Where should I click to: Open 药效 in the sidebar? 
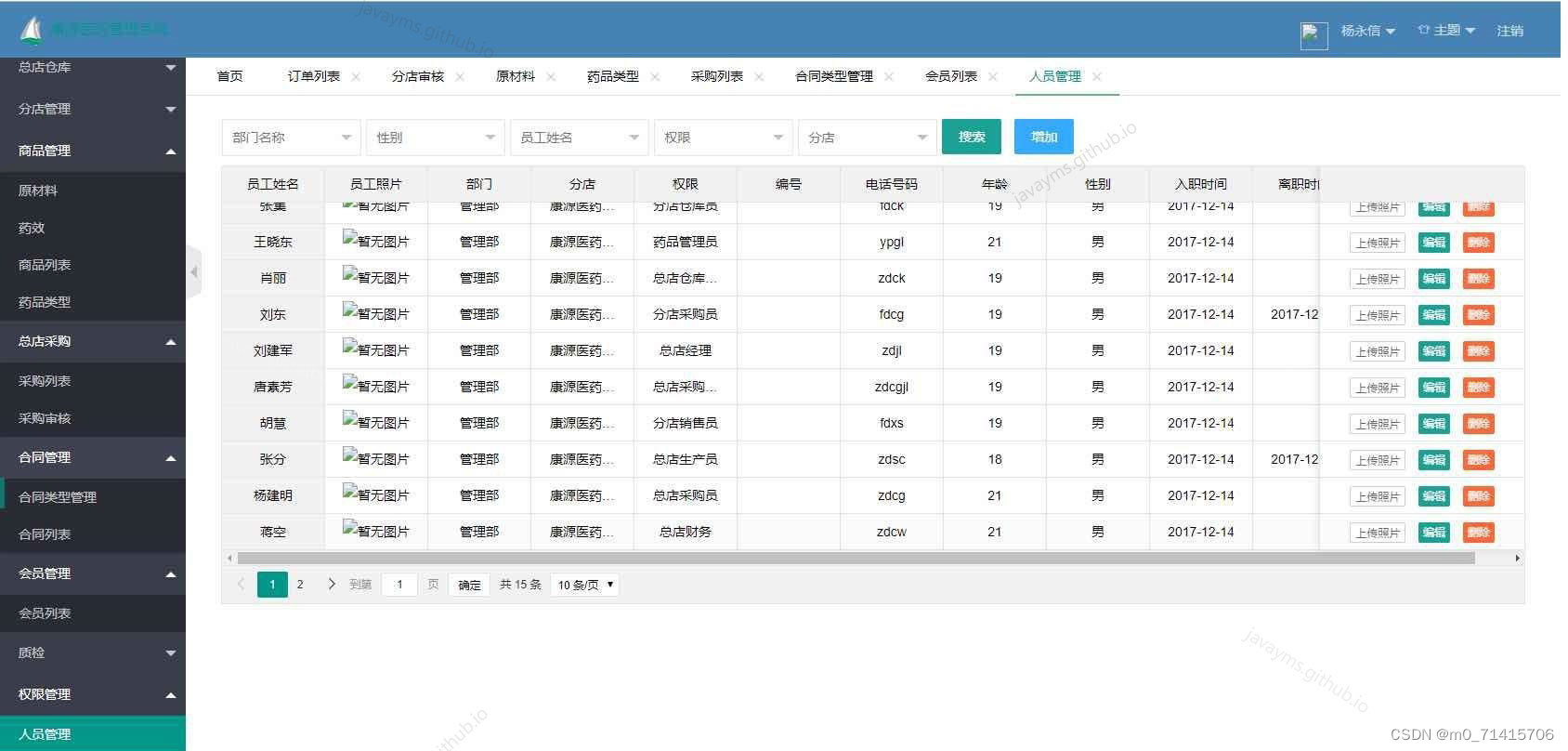click(93, 228)
